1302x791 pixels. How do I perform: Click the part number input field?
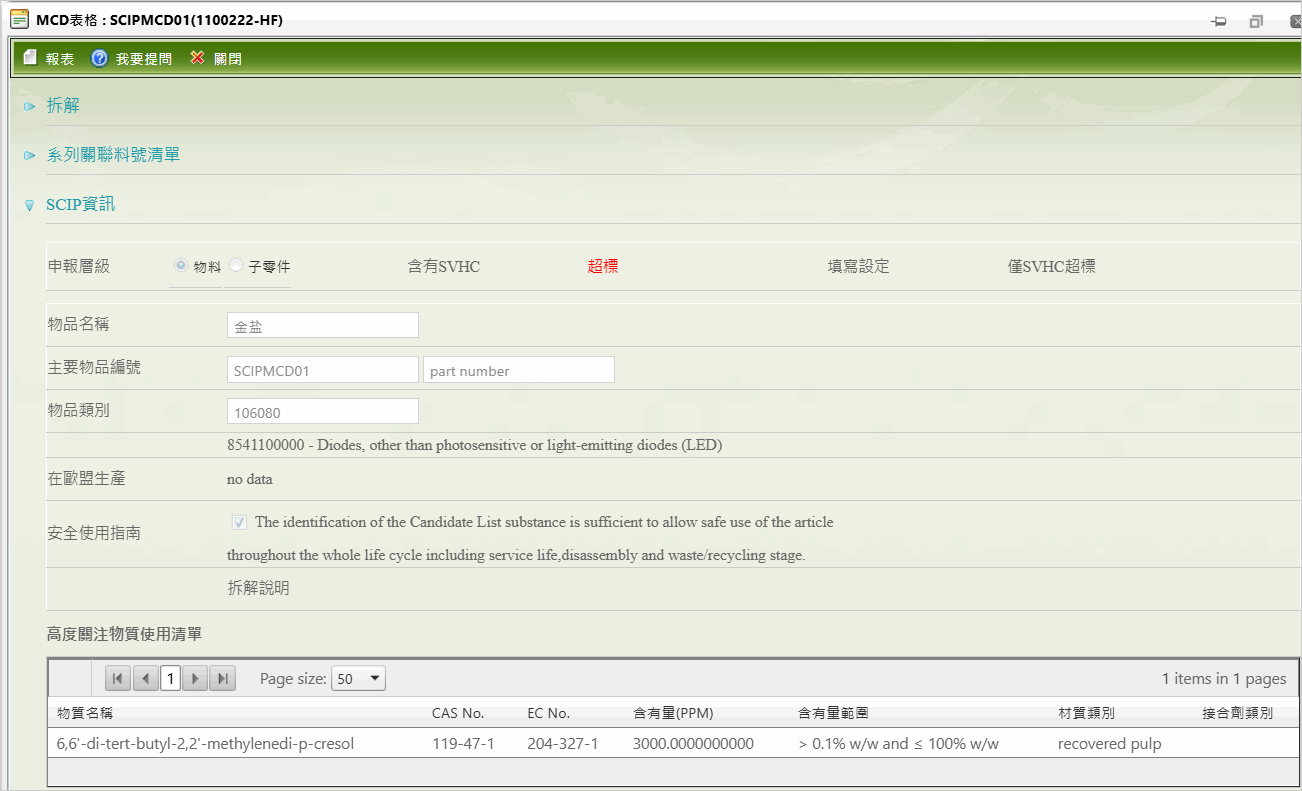point(519,370)
